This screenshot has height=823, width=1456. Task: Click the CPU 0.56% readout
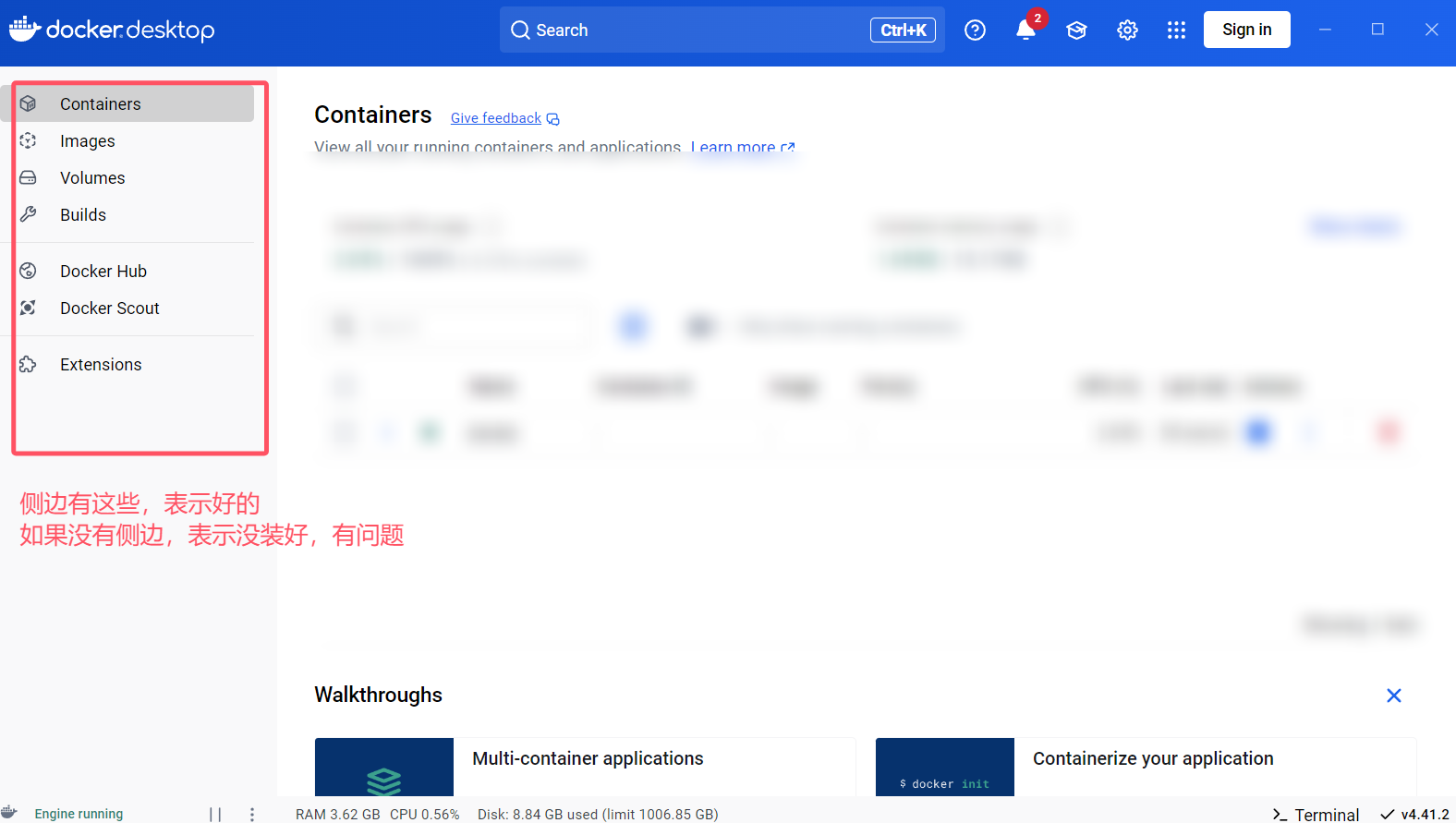[424, 814]
